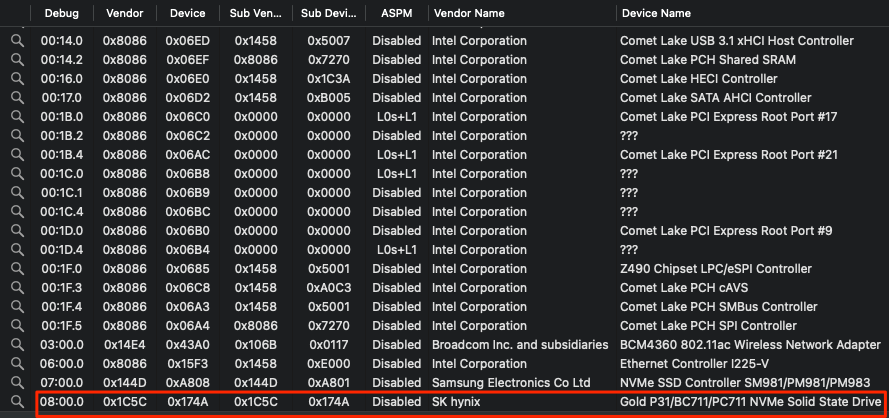Viewport: 889px width, 418px height.
Task: Click device ID 0x06ED cell
Action: [188, 41]
